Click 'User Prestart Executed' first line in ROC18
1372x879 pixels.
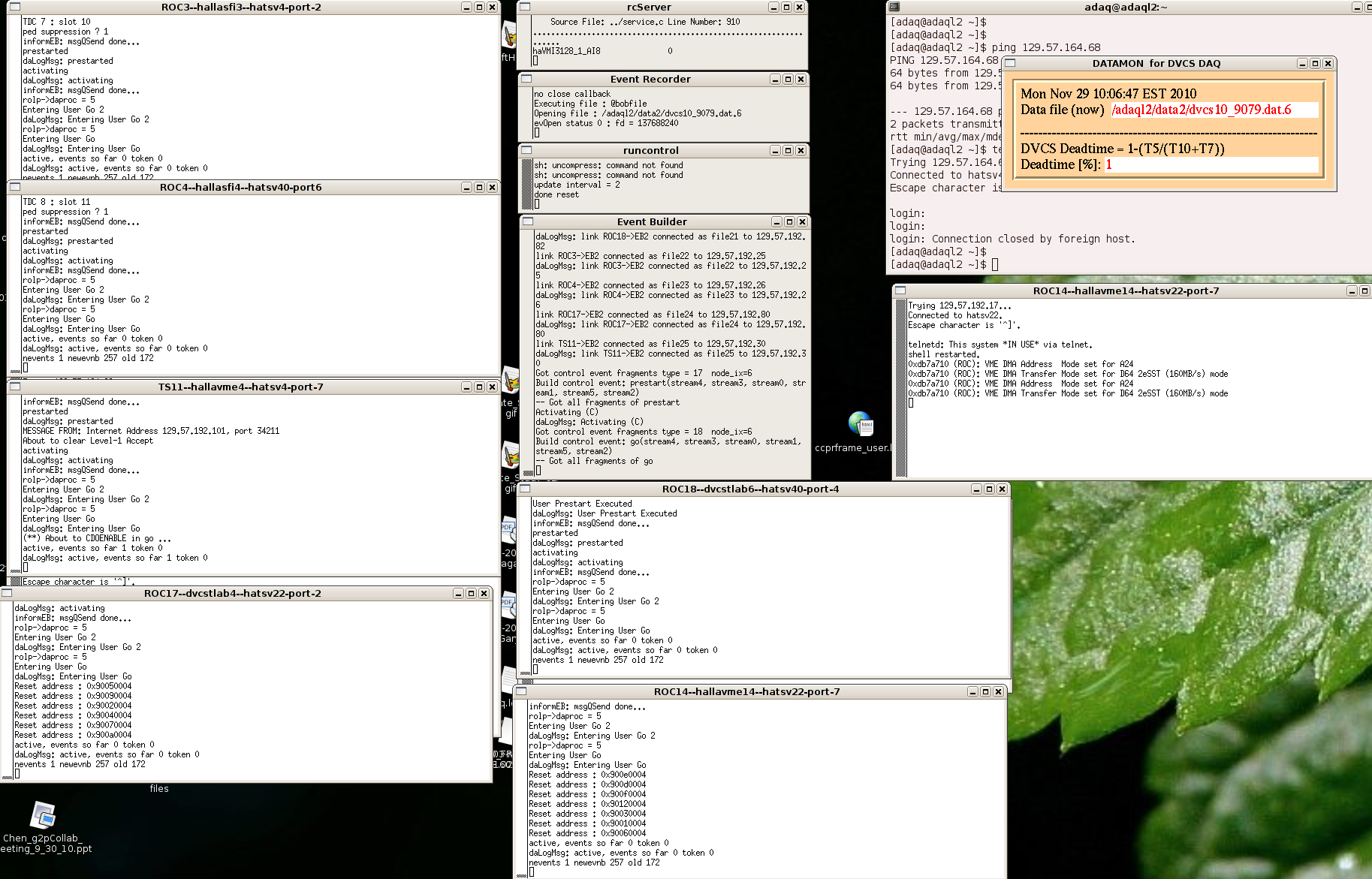[582, 504]
